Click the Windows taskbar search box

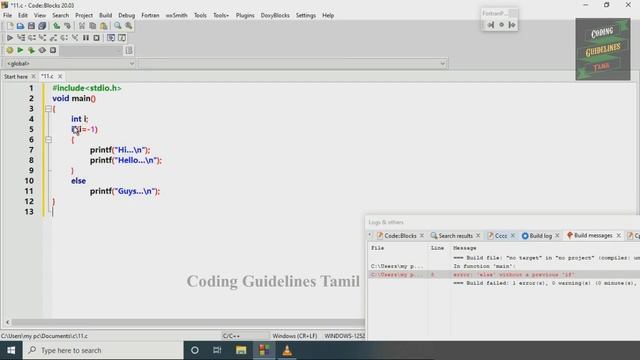tap(103, 350)
